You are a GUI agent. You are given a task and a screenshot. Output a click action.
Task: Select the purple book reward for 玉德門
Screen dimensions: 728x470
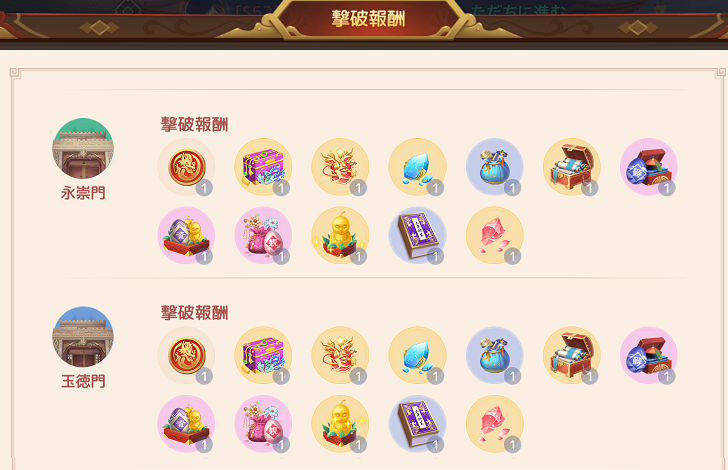tap(417, 424)
